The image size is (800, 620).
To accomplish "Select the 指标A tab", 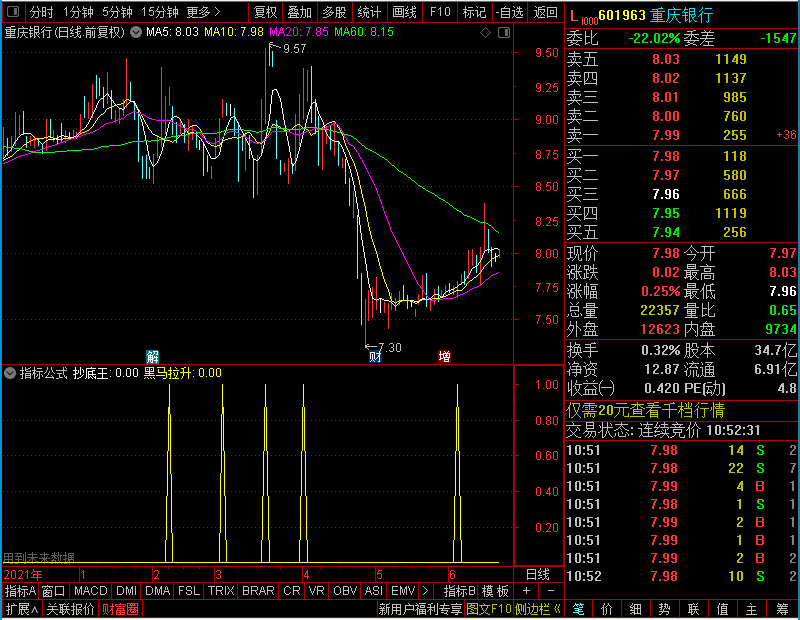I will click(x=20, y=591).
